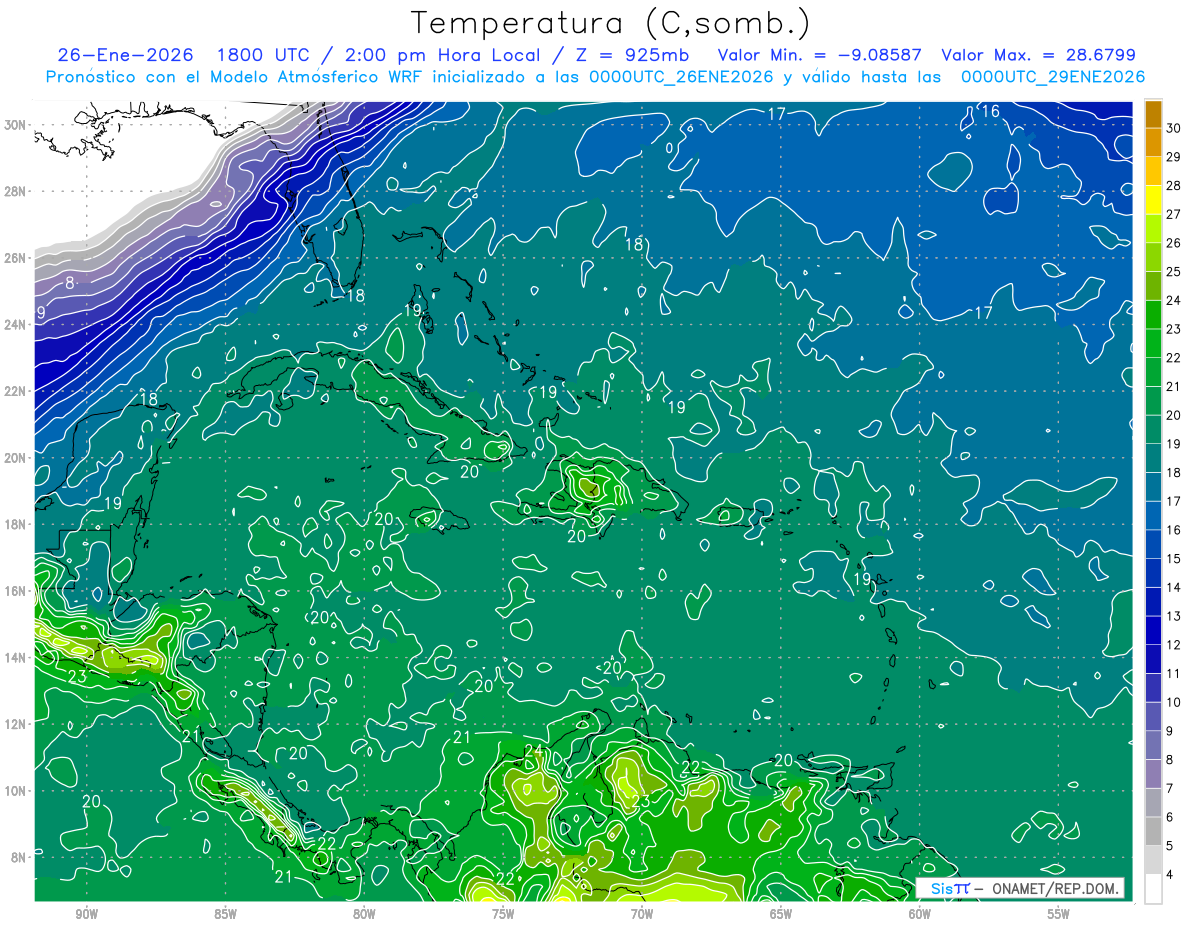Image resolution: width=1200 pixels, height=927 pixels.
Task: Click the orange swatch between 29 and 30
Action: coord(1153,143)
